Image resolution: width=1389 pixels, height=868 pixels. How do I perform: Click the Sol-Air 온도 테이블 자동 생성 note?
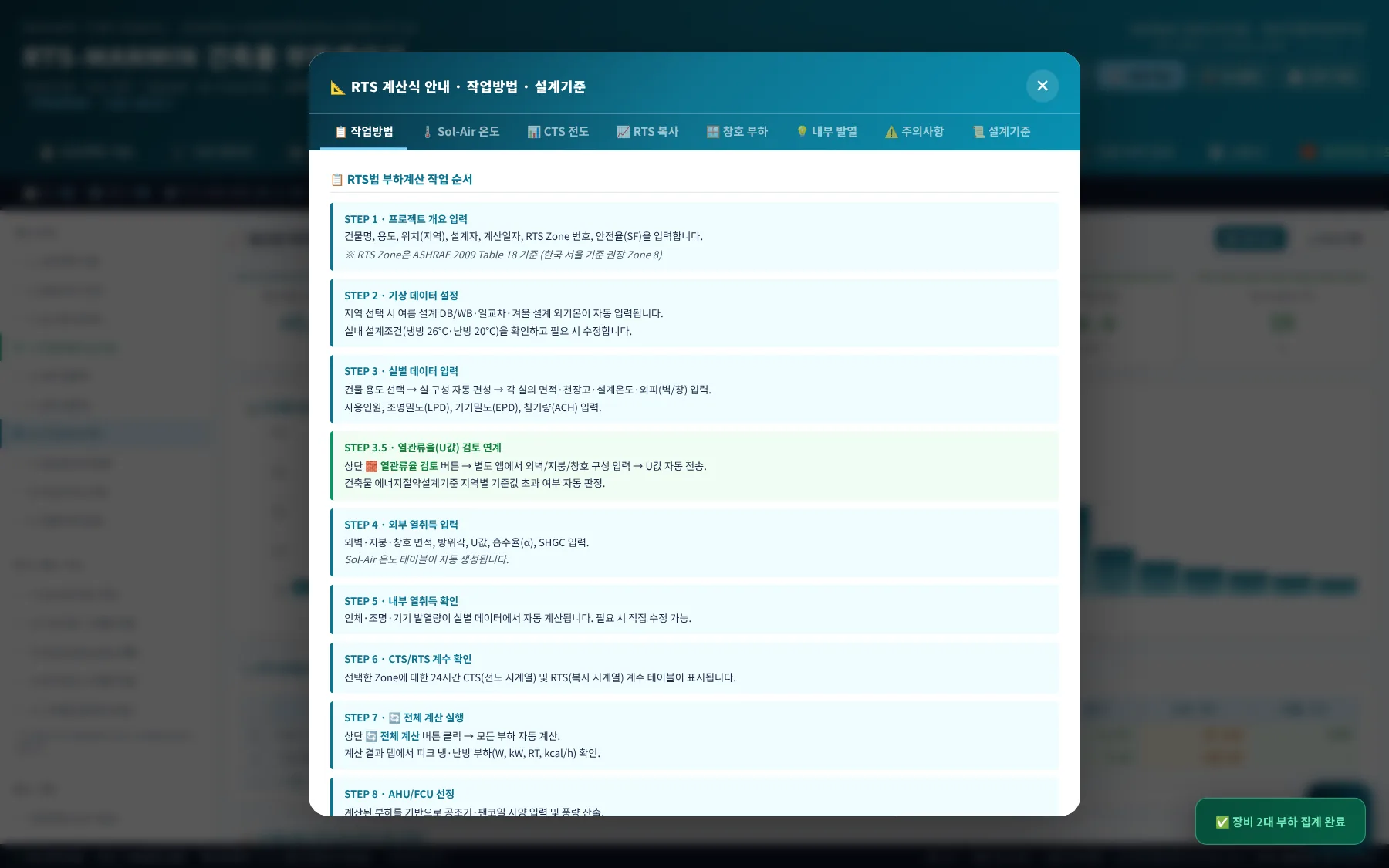click(427, 559)
